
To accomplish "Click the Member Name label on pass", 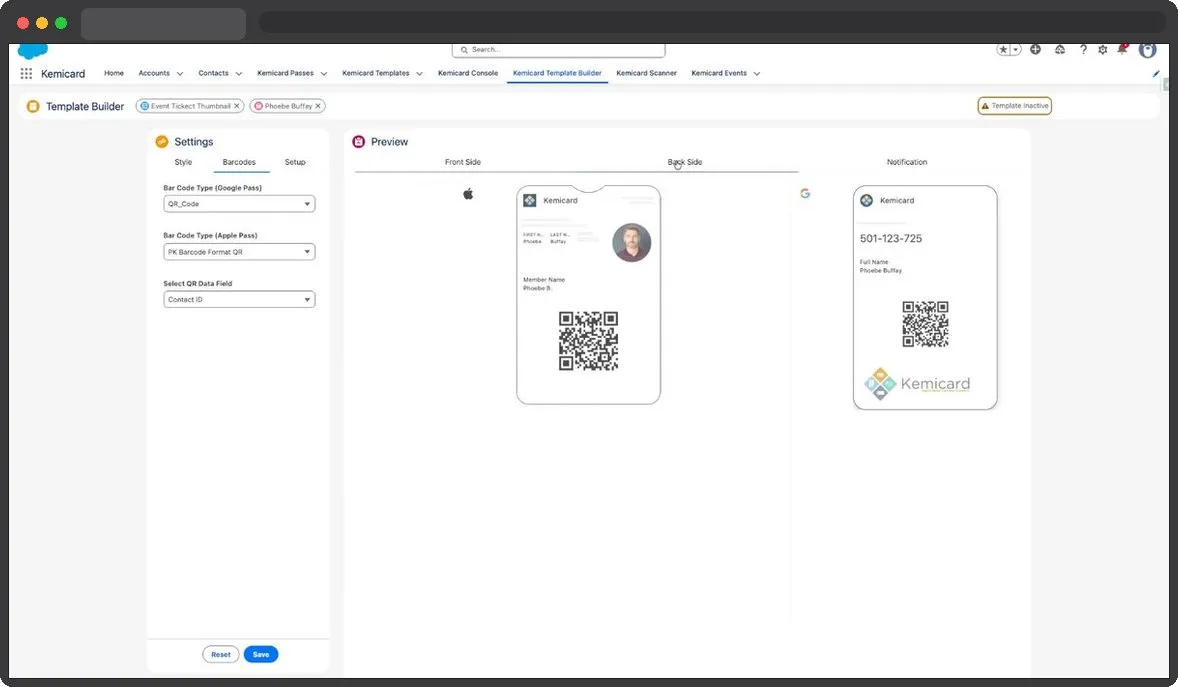I will [x=544, y=280].
